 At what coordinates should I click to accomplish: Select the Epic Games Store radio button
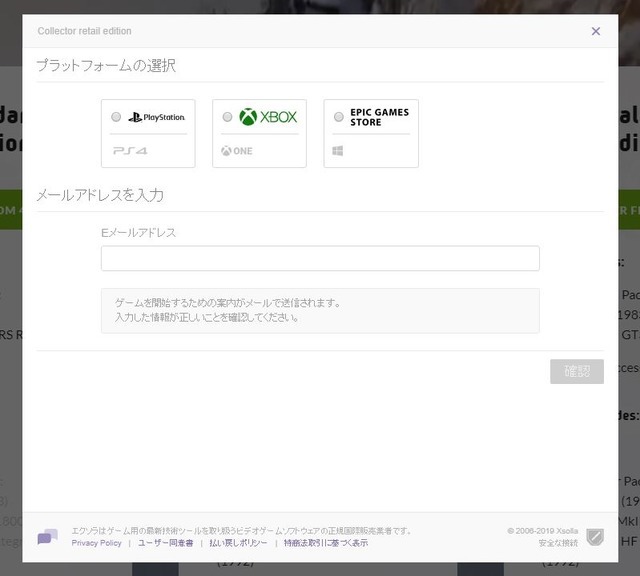point(339,117)
